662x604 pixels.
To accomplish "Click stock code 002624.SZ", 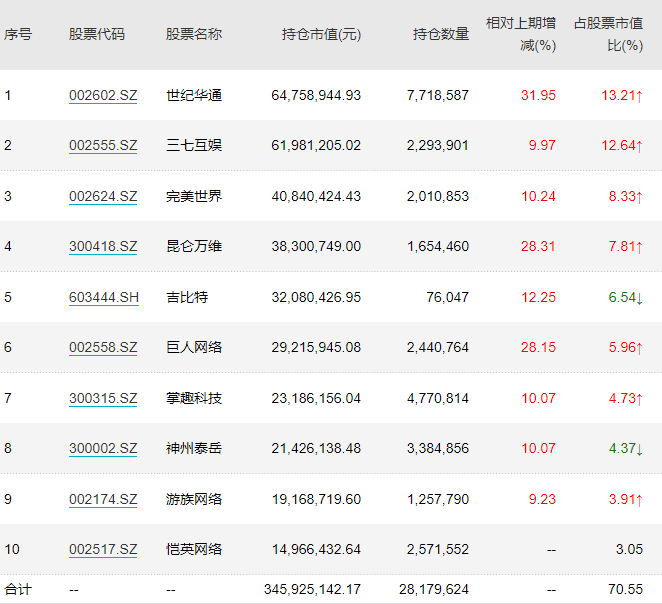I will click(x=103, y=196).
